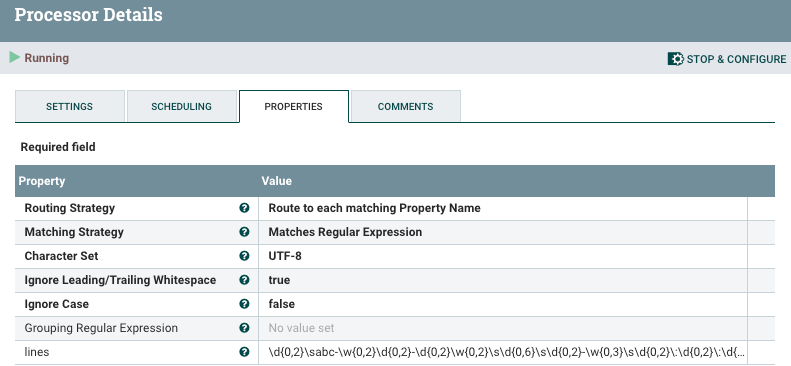The width and height of the screenshot is (791, 366).
Task: Click the help icon beside Character Set
Action: (x=244, y=256)
